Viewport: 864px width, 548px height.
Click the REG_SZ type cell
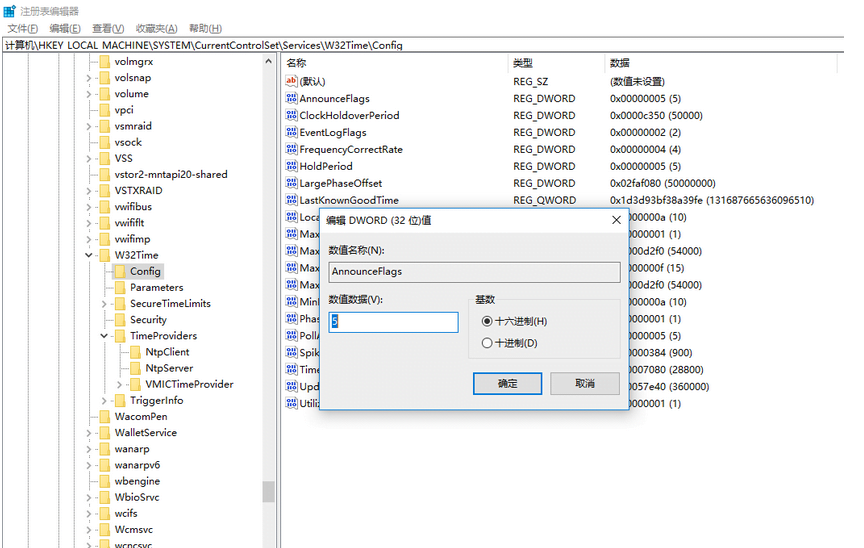pyautogui.click(x=530, y=82)
